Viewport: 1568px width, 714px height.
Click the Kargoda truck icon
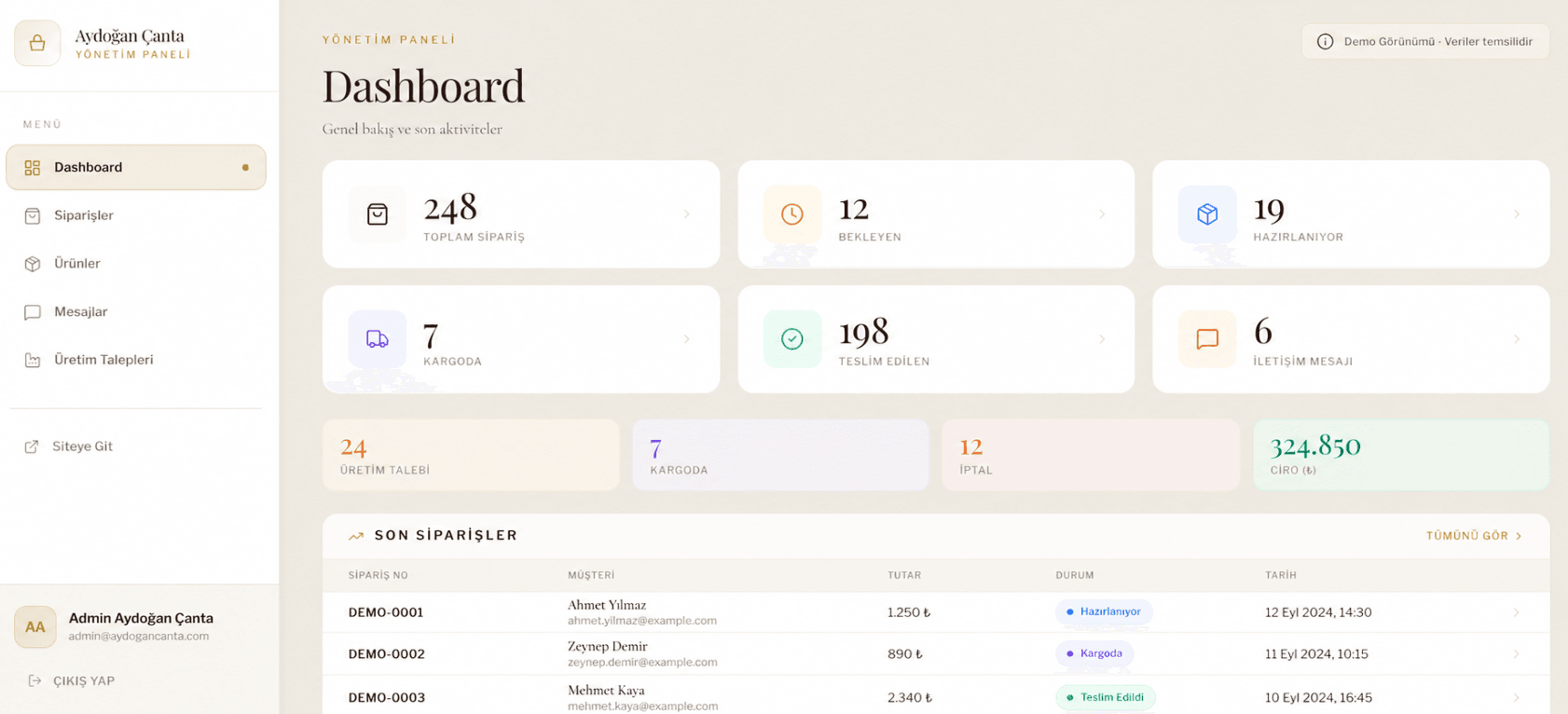pos(378,339)
